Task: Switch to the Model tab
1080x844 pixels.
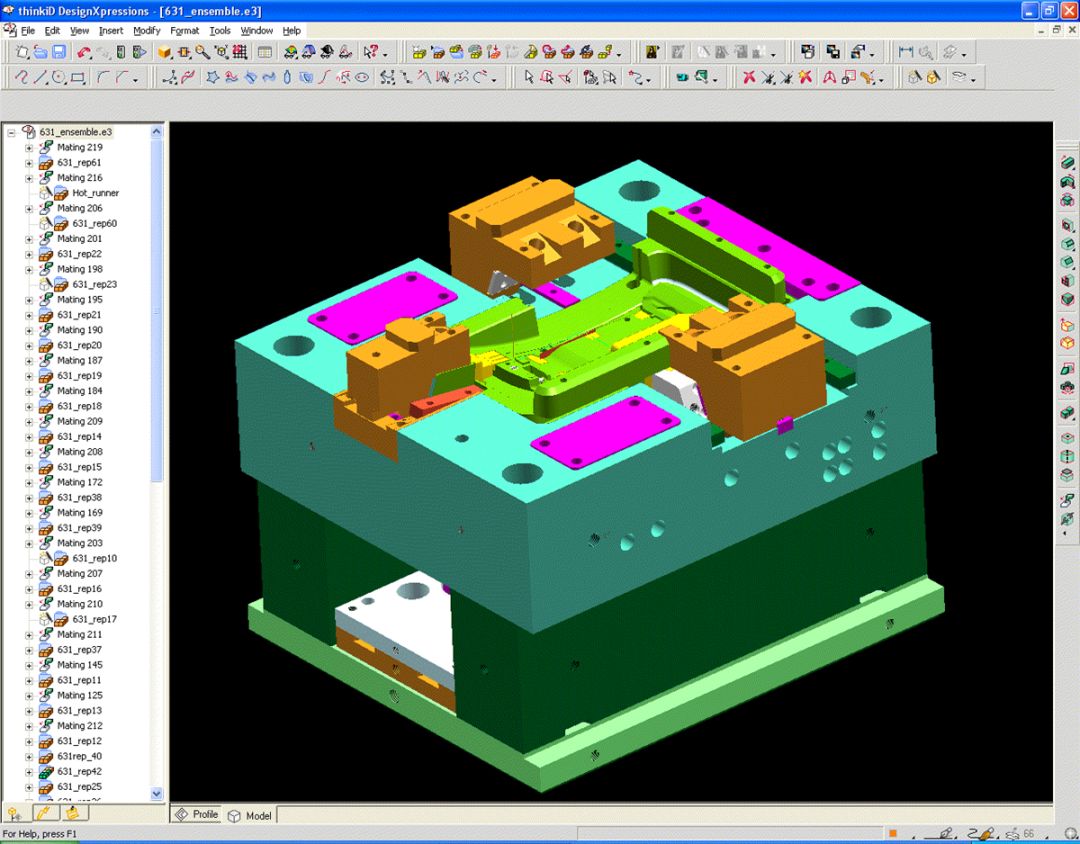Action: click(250, 815)
